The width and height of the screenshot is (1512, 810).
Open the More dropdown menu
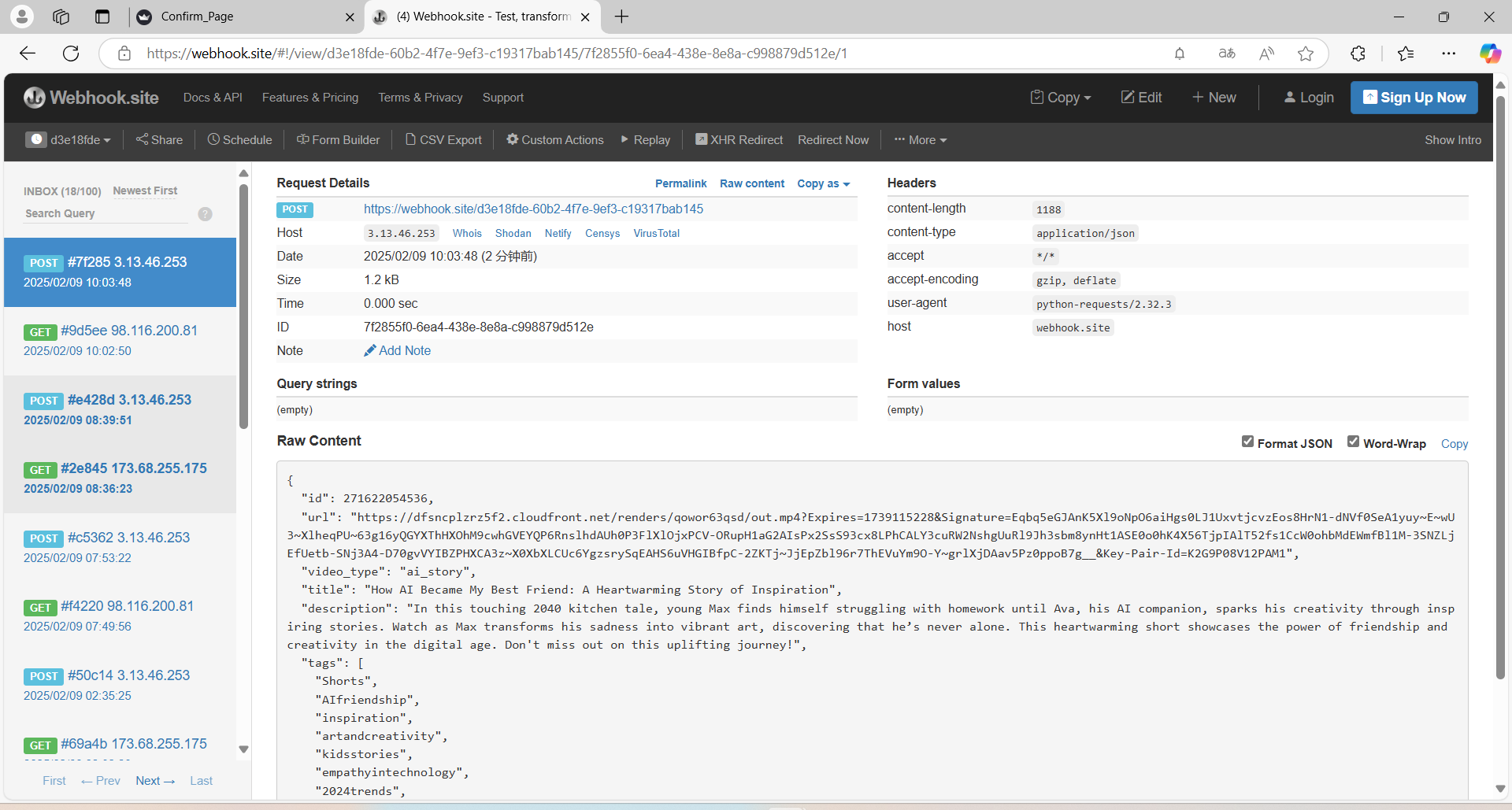click(921, 139)
